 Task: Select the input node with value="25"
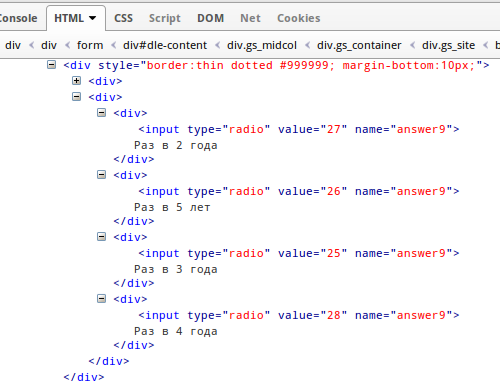pos(299,253)
